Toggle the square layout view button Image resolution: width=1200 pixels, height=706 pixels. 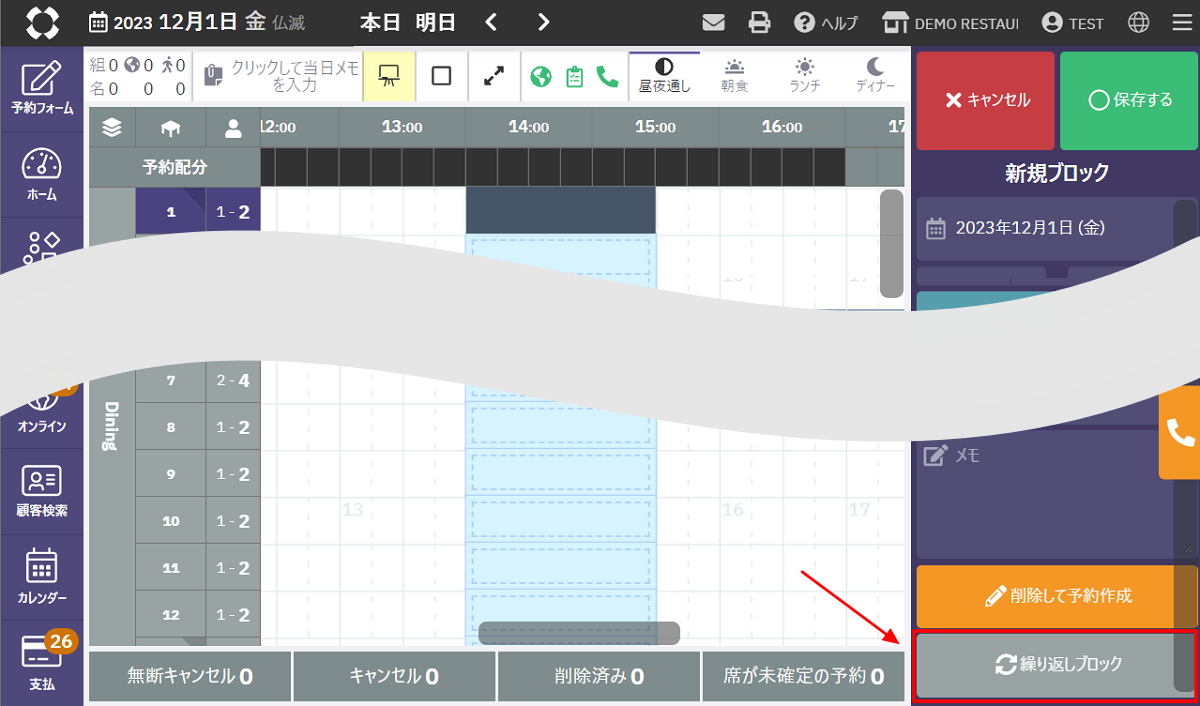[441, 76]
